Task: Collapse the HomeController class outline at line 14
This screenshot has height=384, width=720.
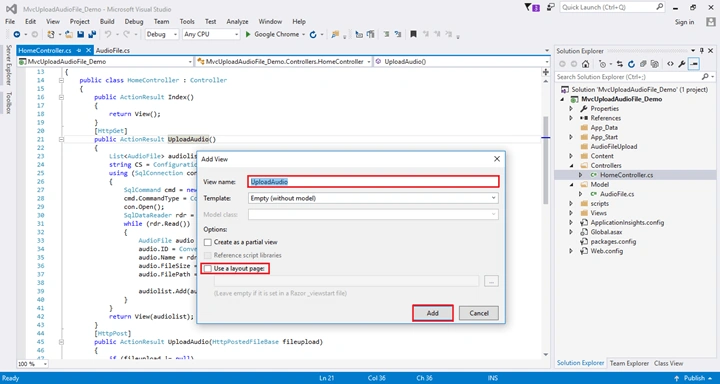Action: click(x=61, y=80)
